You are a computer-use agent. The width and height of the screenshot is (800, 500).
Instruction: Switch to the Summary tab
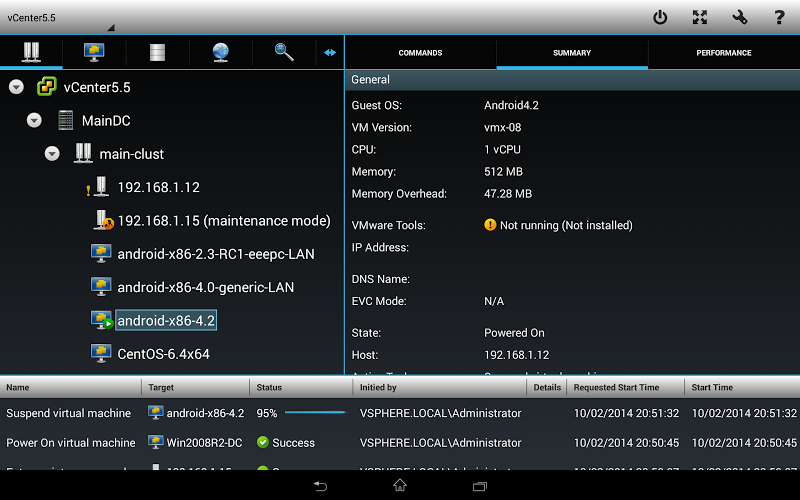[572, 53]
